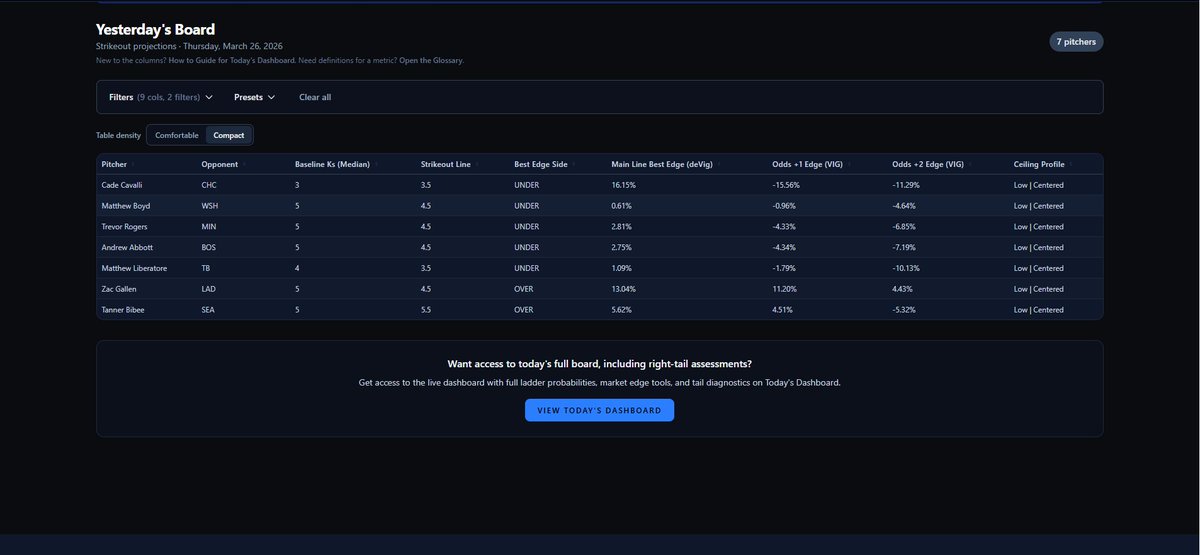Image resolution: width=1200 pixels, height=555 pixels.
Task: Click the -11.29% odds +2 edge value
Action: (x=907, y=185)
